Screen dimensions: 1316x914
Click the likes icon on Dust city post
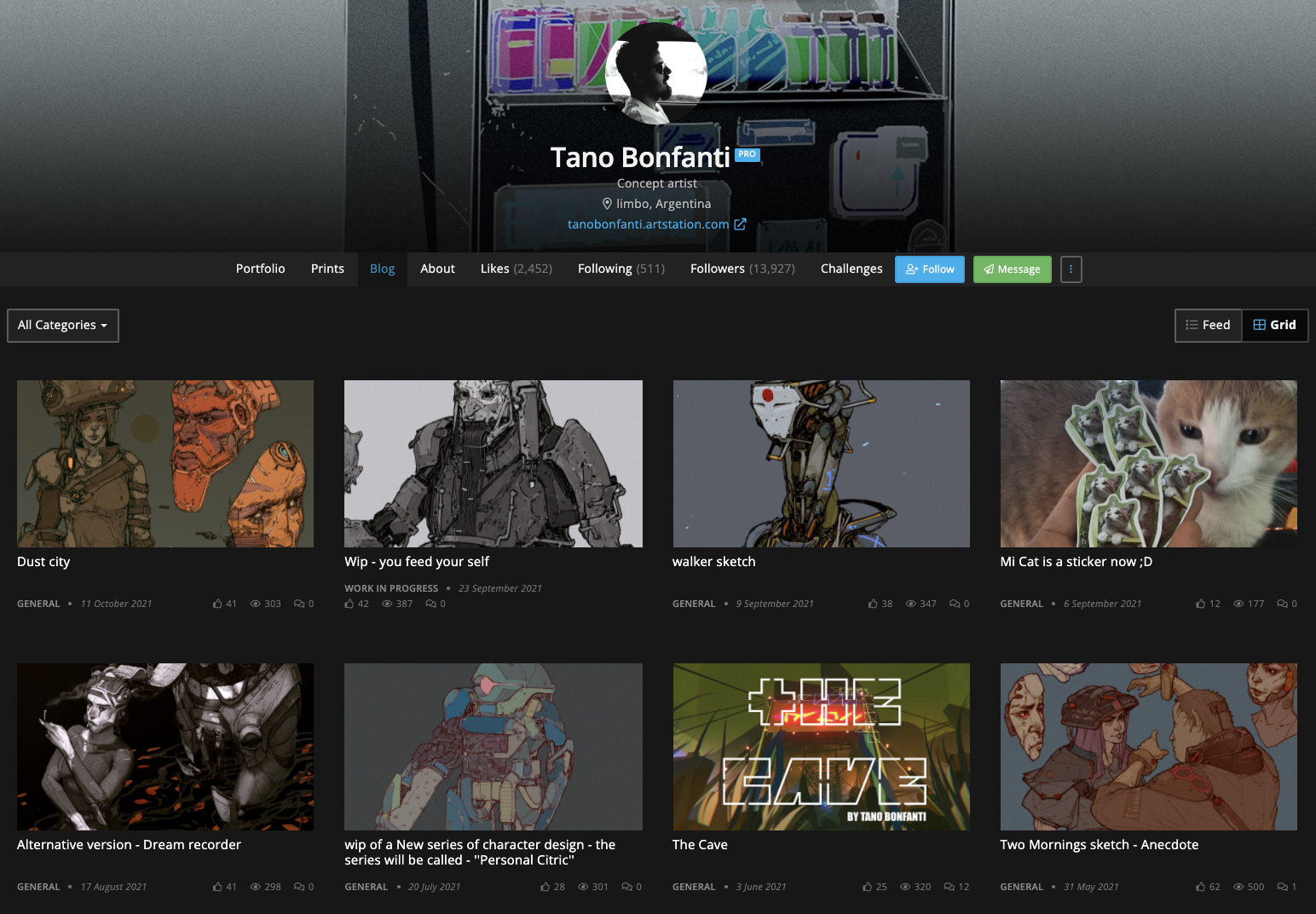pyautogui.click(x=217, y=604)
